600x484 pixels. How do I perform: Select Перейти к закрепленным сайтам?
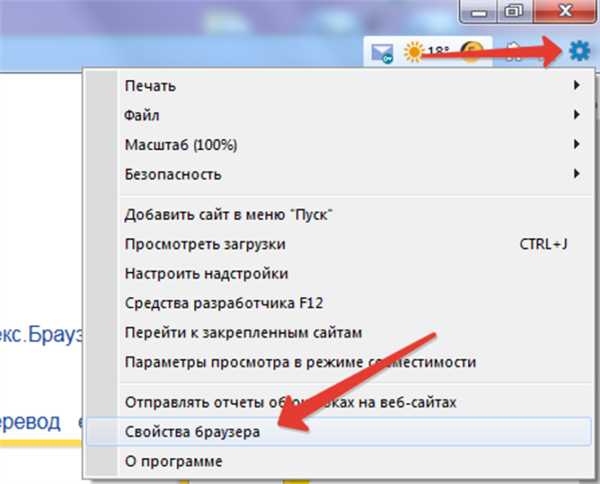(339, 332)
